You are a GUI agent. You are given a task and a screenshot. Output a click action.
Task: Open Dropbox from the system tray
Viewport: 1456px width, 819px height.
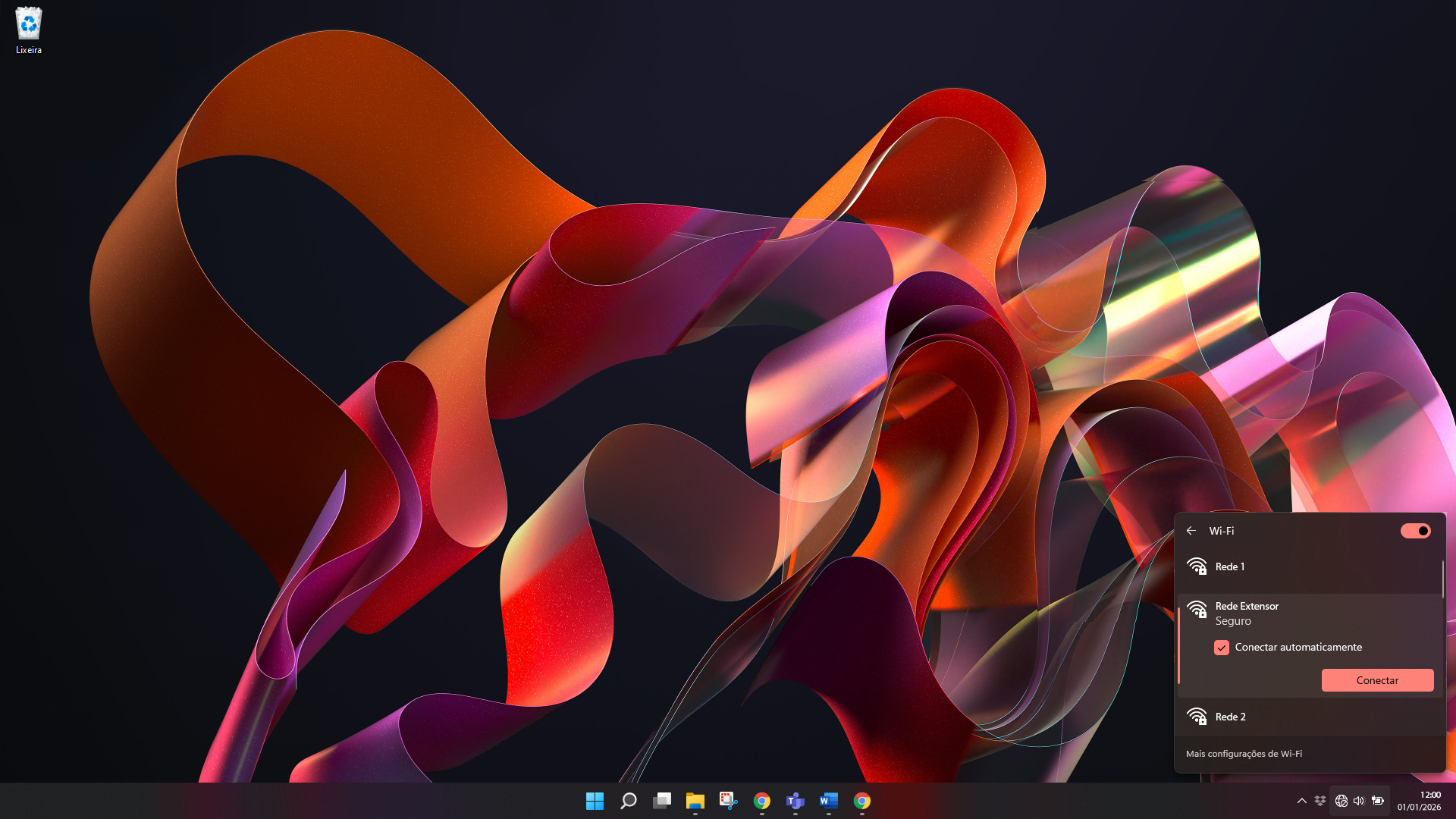coord(1320,801)
